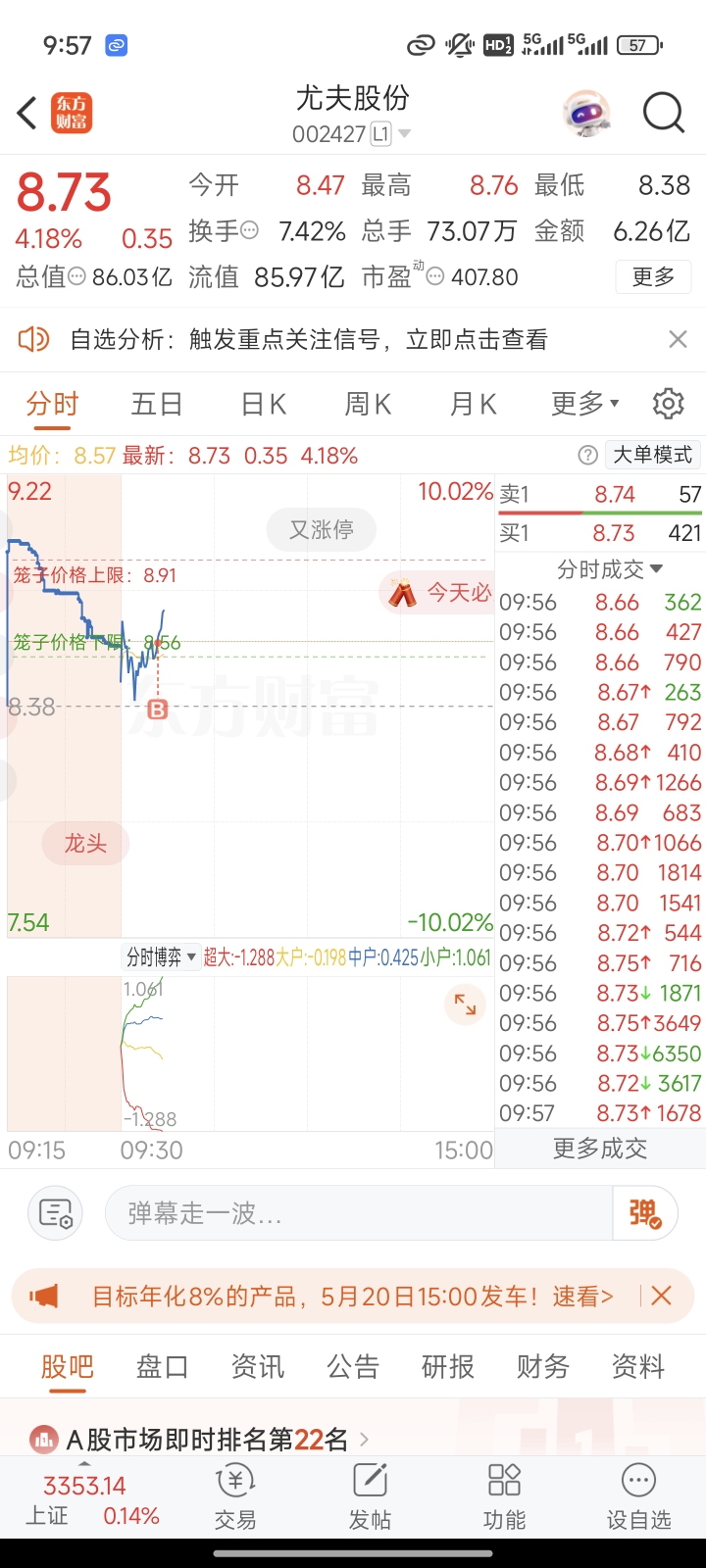
Task: Open the 分时博弈 indicator dropdown
Action: [162, 957]
